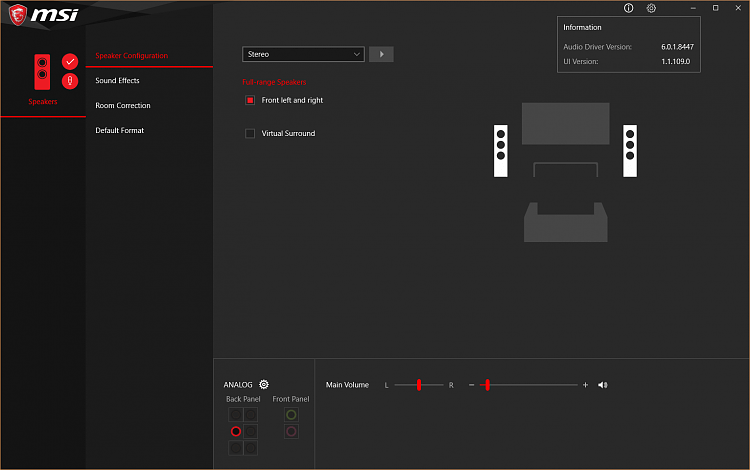This screenshot has height=470, width=750.
Task: Mute audio with the speaker volume icon
Action: (602, 385)
